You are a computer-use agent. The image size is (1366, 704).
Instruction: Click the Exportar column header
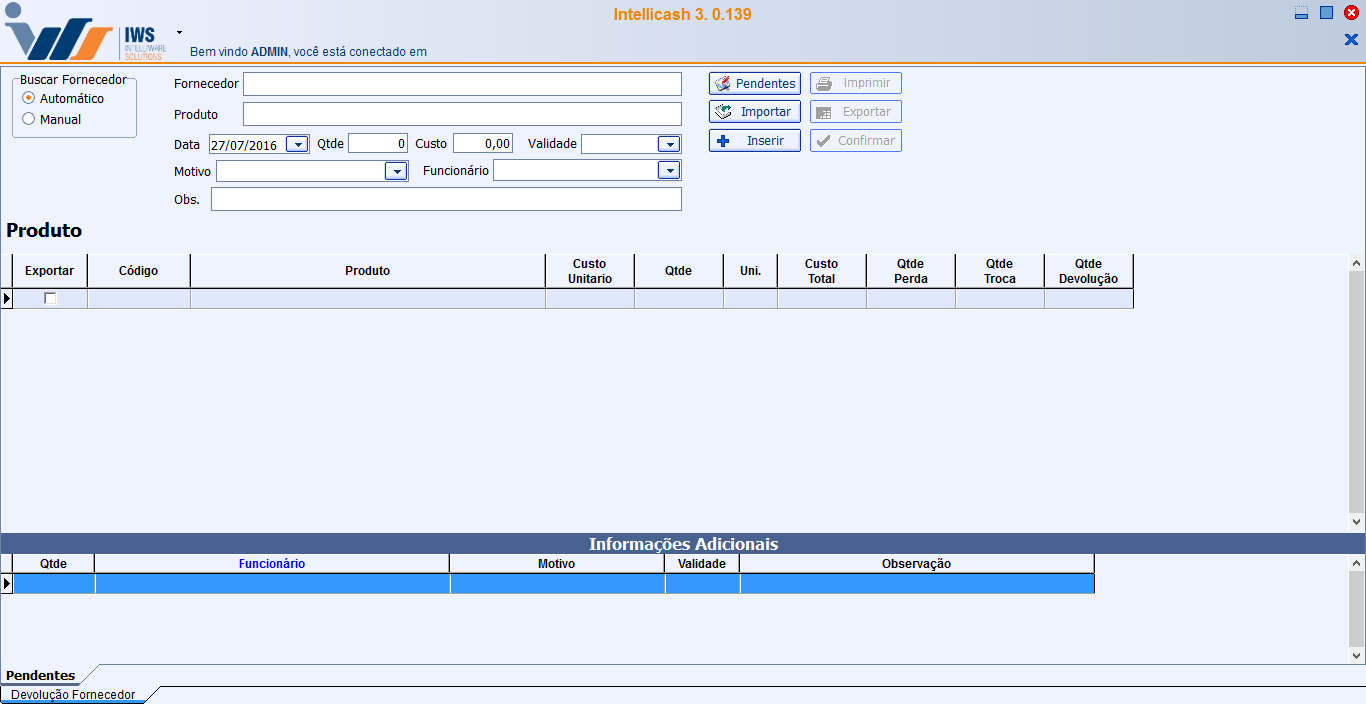click(x=50, y=271)
